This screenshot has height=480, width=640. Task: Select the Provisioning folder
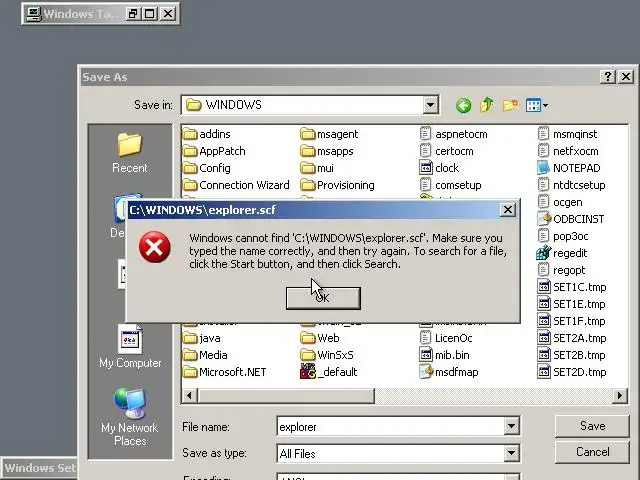tap(337, 185)
